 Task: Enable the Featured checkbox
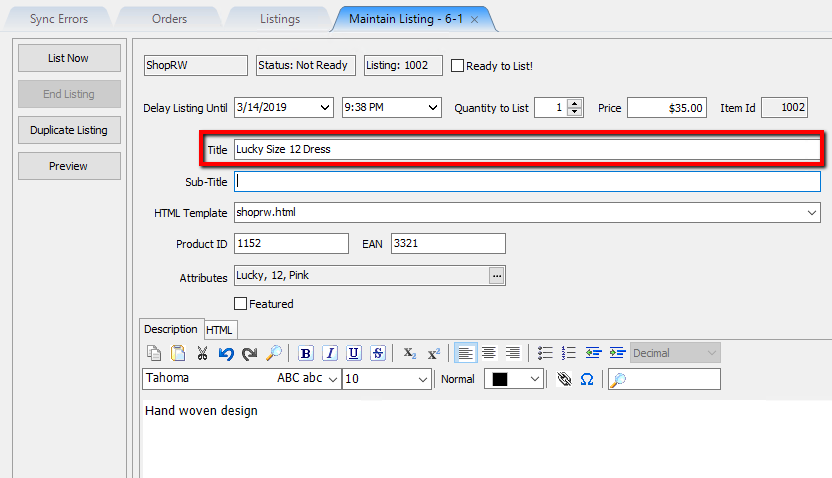pyautogui.click(x=240, y=303)
